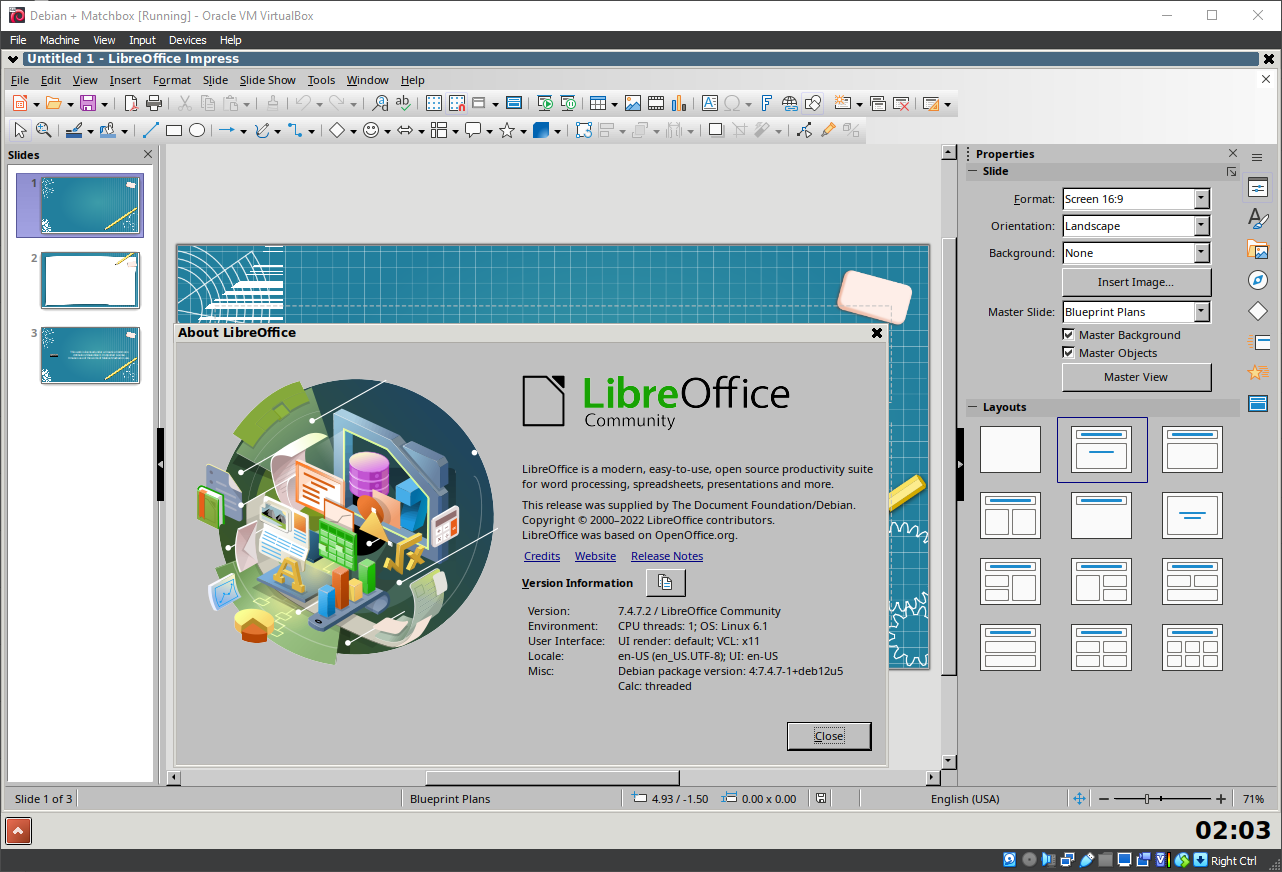This screenshot has height=872, width=1282.
Task: Click the Release Notes link
Action: pos(666,556)
